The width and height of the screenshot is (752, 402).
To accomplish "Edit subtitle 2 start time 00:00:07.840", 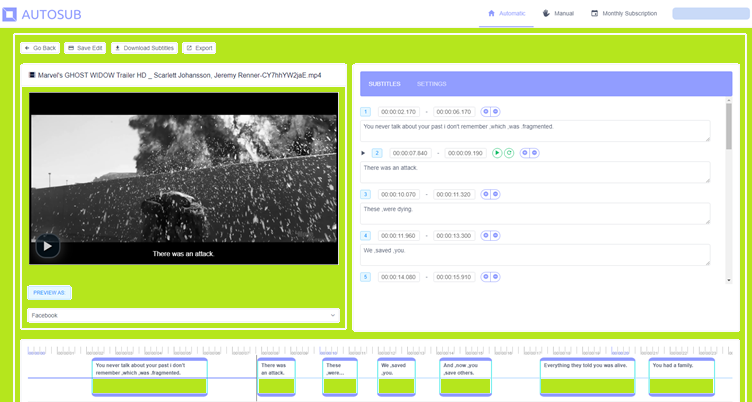I will (410, 153).
